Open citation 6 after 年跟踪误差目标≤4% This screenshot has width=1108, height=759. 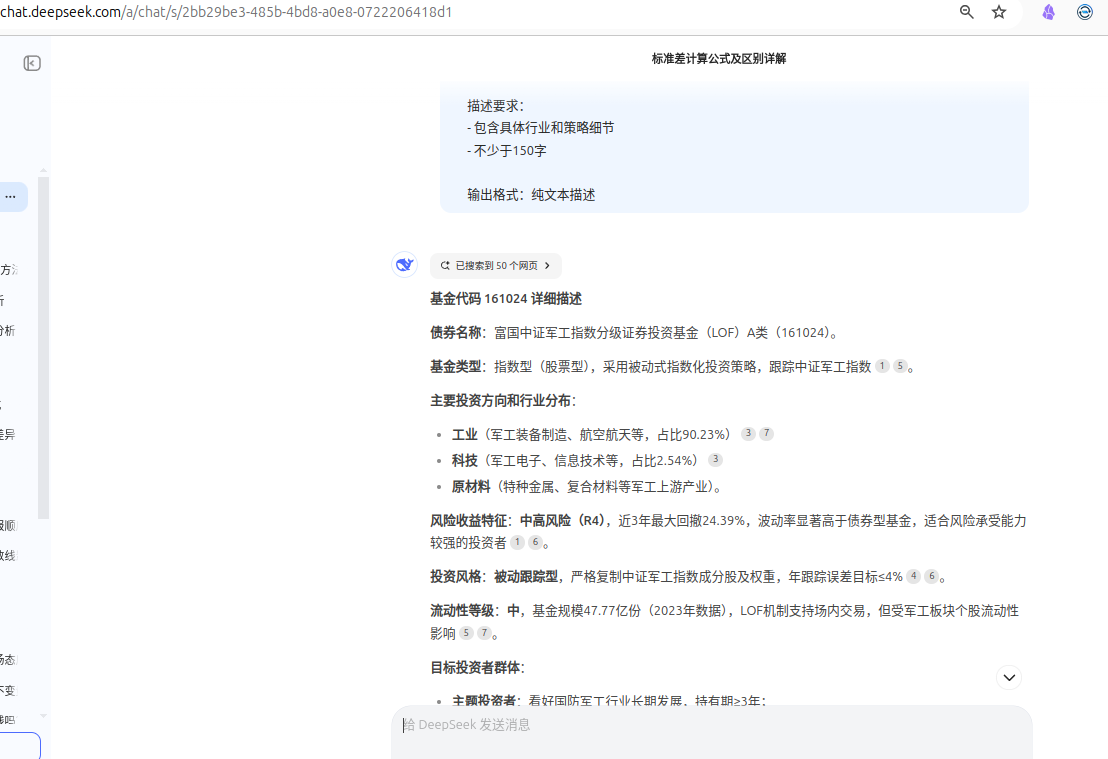point(931,576)
